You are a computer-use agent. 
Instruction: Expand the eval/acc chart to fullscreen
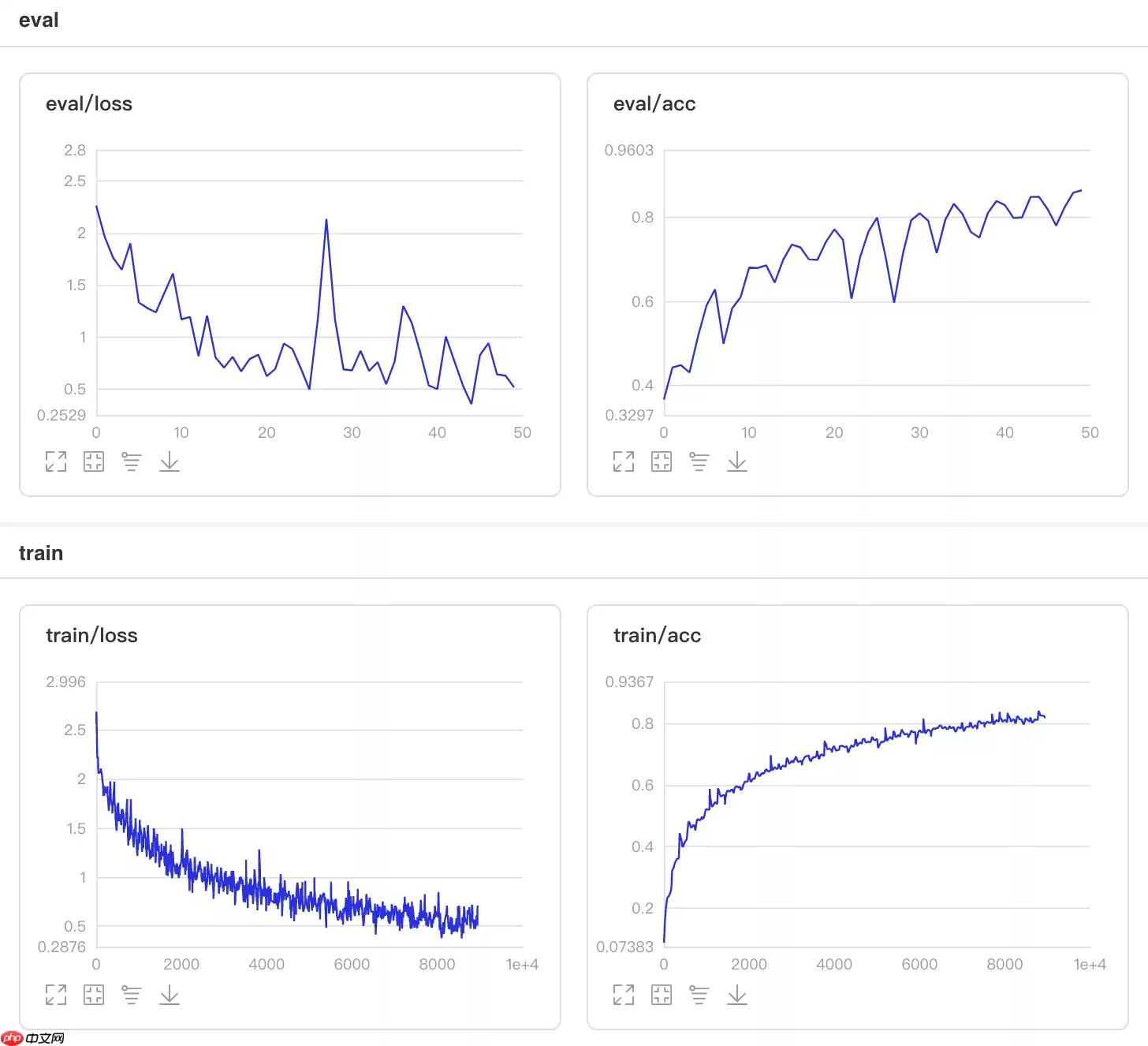[x=624, y=461]
